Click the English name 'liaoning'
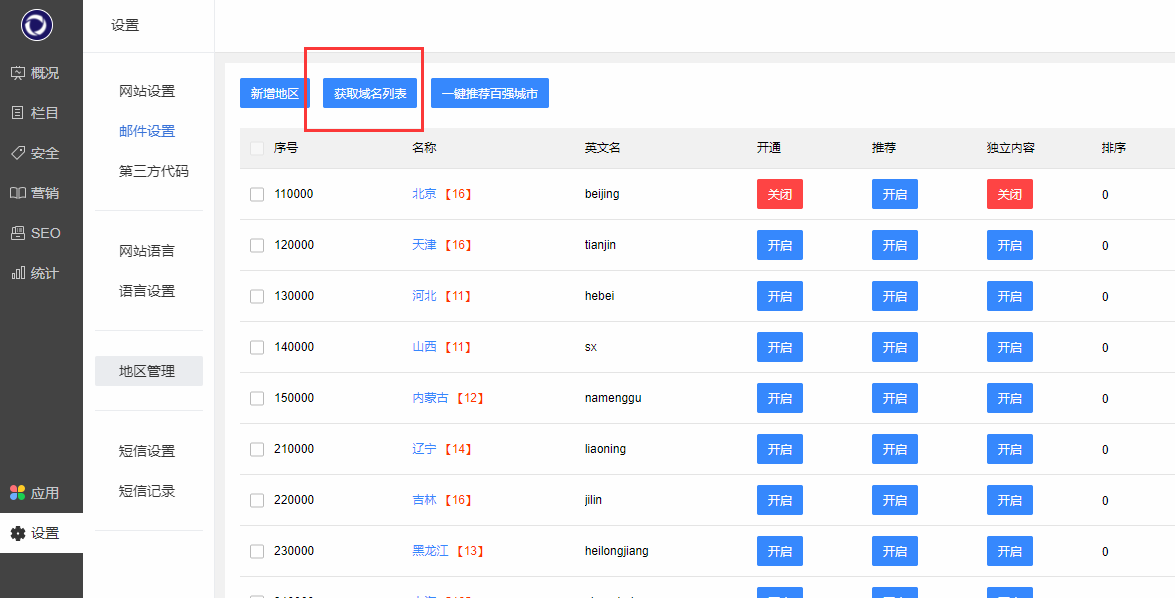 click(x=605, y=449)
